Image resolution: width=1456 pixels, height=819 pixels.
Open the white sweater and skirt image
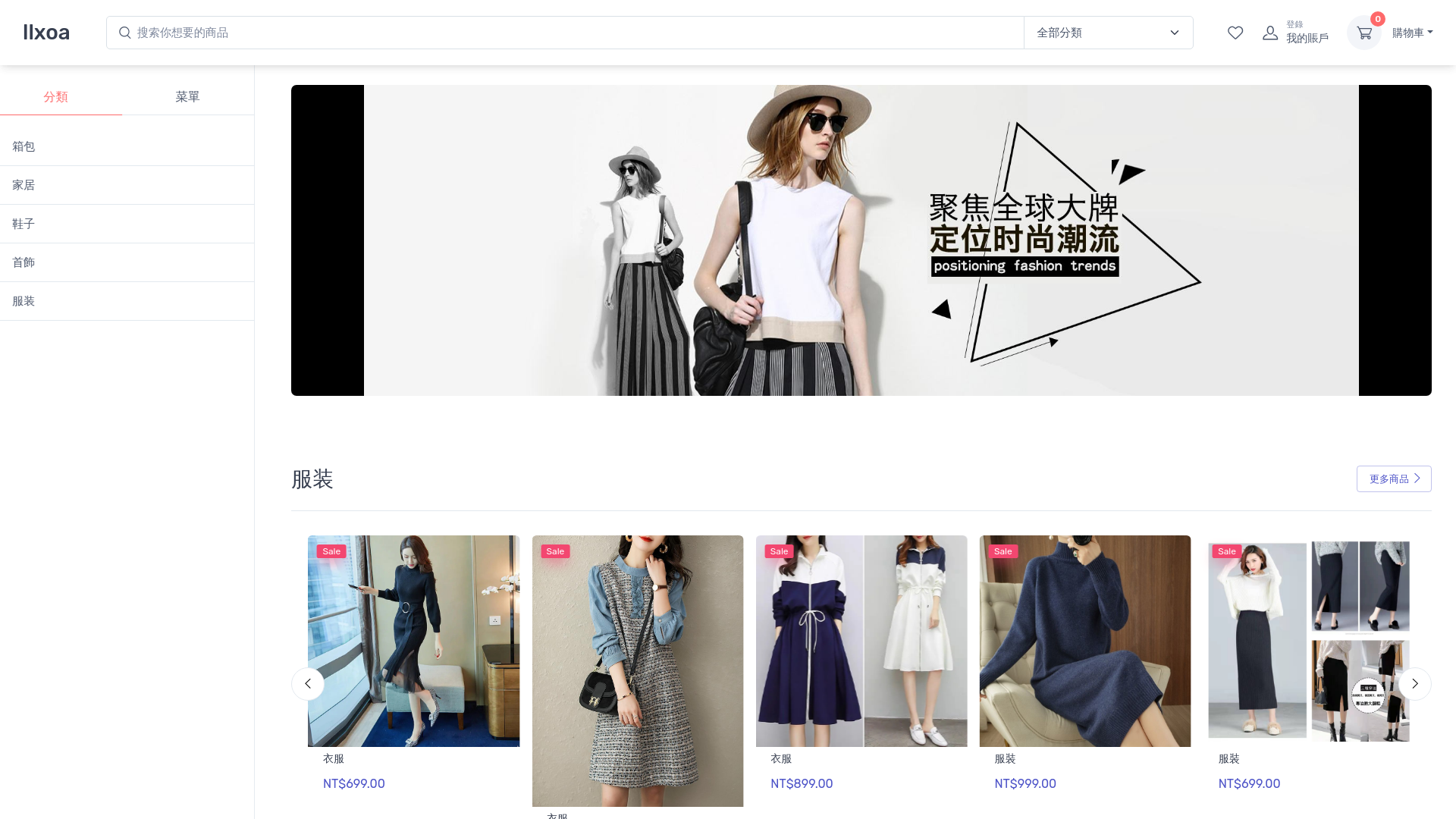pos(1309,641)
